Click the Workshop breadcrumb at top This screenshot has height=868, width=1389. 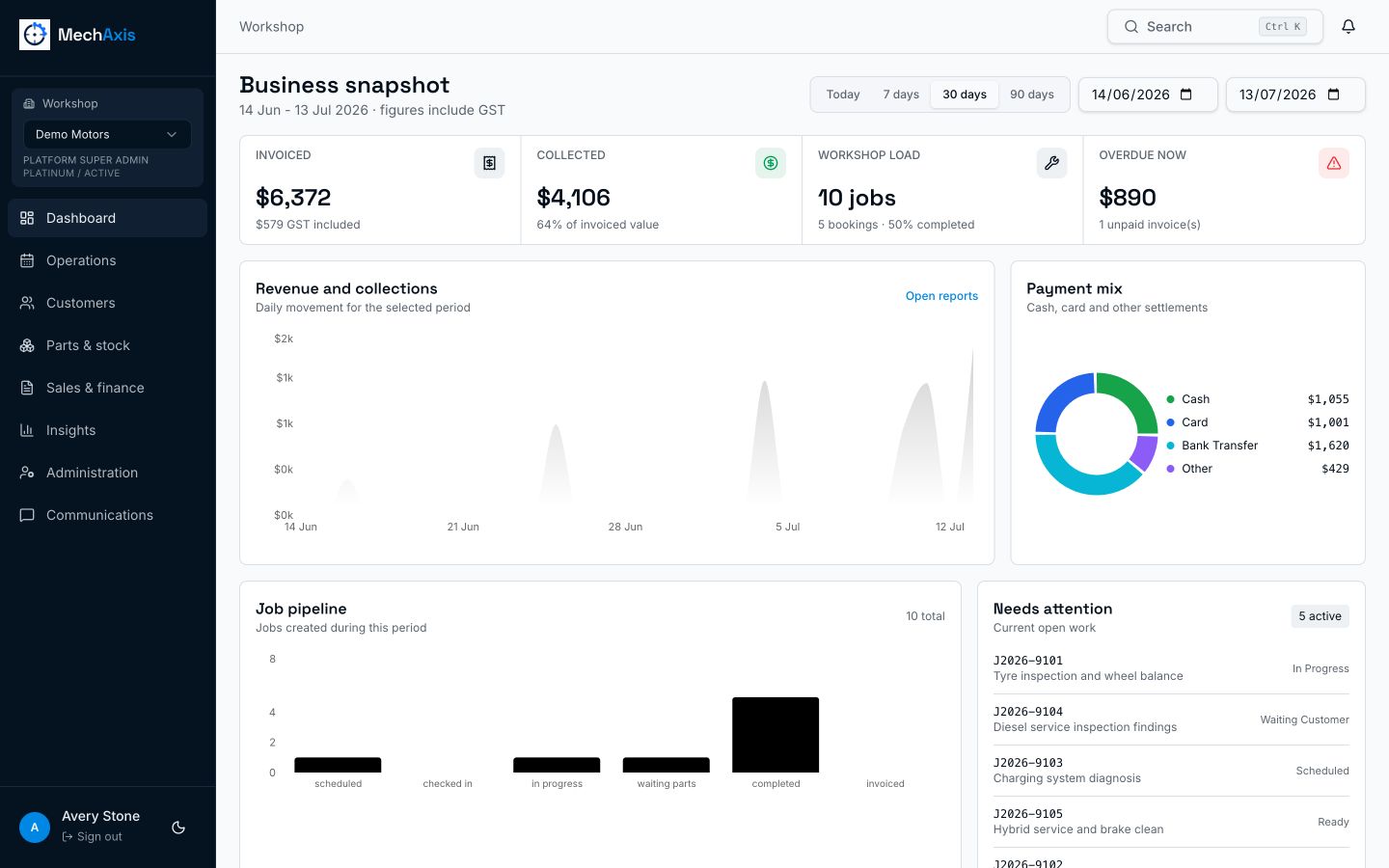[x=271, y=27]
